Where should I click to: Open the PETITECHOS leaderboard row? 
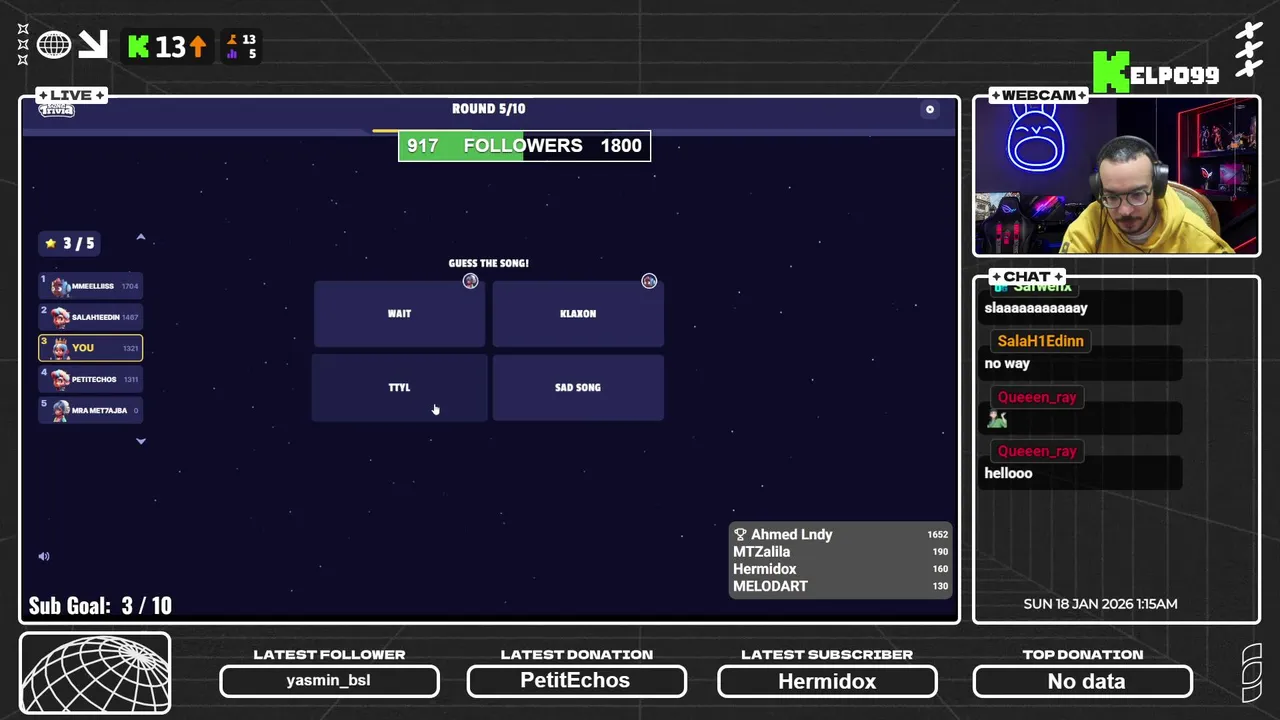click(x=90, y=379)
